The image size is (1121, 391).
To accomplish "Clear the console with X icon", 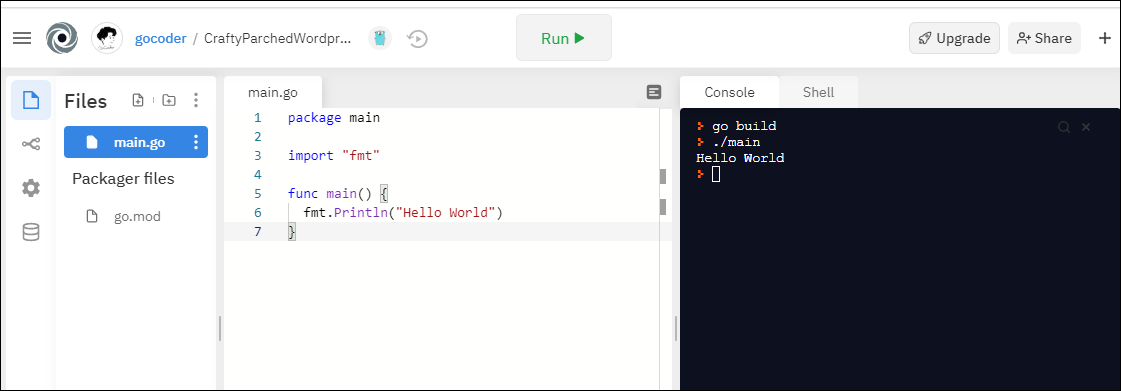I will (1085, 127).
